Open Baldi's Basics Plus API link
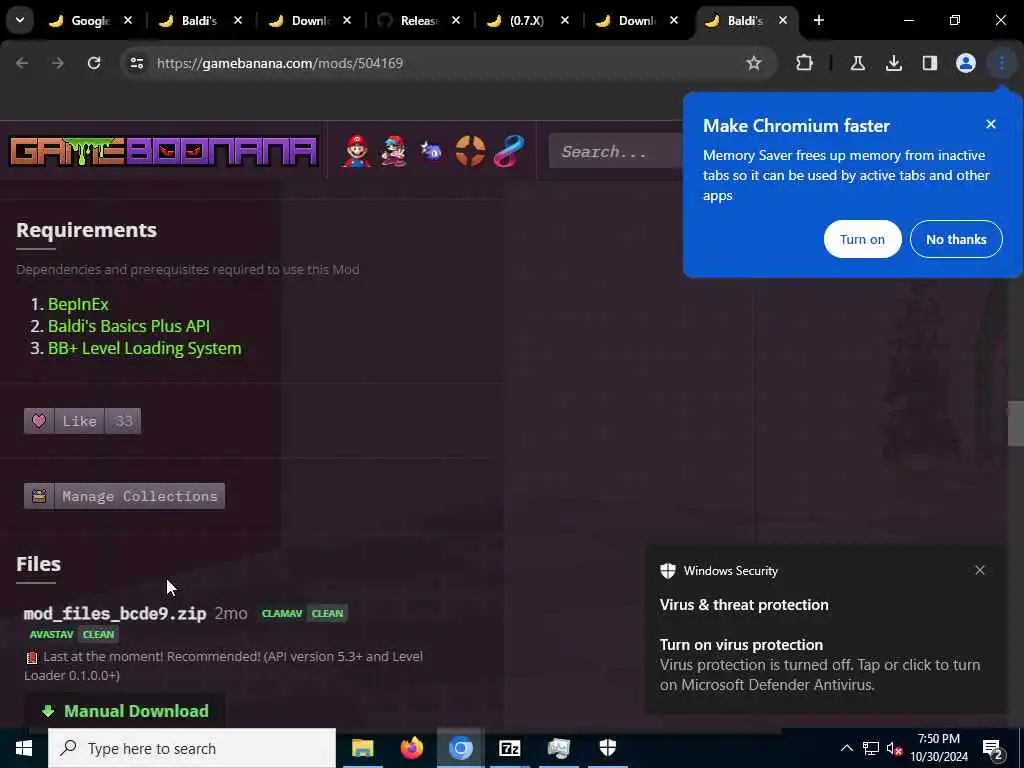 point(129,326)
